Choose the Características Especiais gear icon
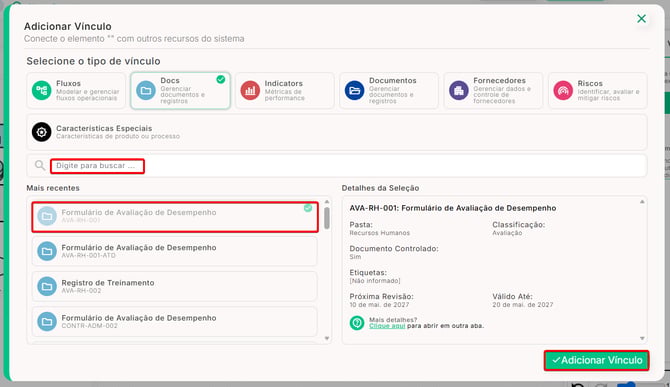Image resolution: width=670 pixels, height=387 pixels. point(41,132)
